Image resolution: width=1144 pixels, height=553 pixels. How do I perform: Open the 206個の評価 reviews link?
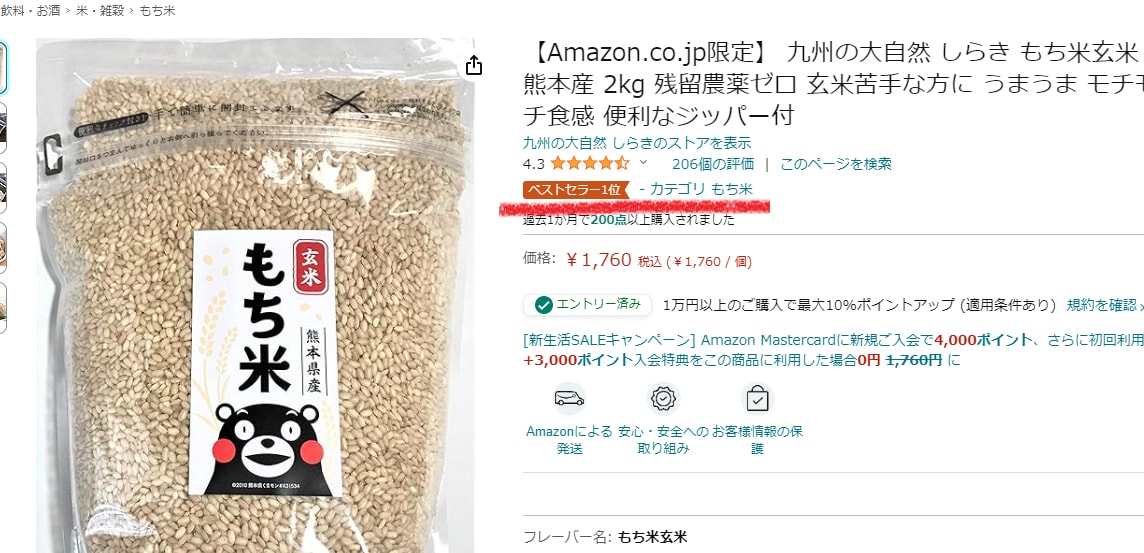713,163
